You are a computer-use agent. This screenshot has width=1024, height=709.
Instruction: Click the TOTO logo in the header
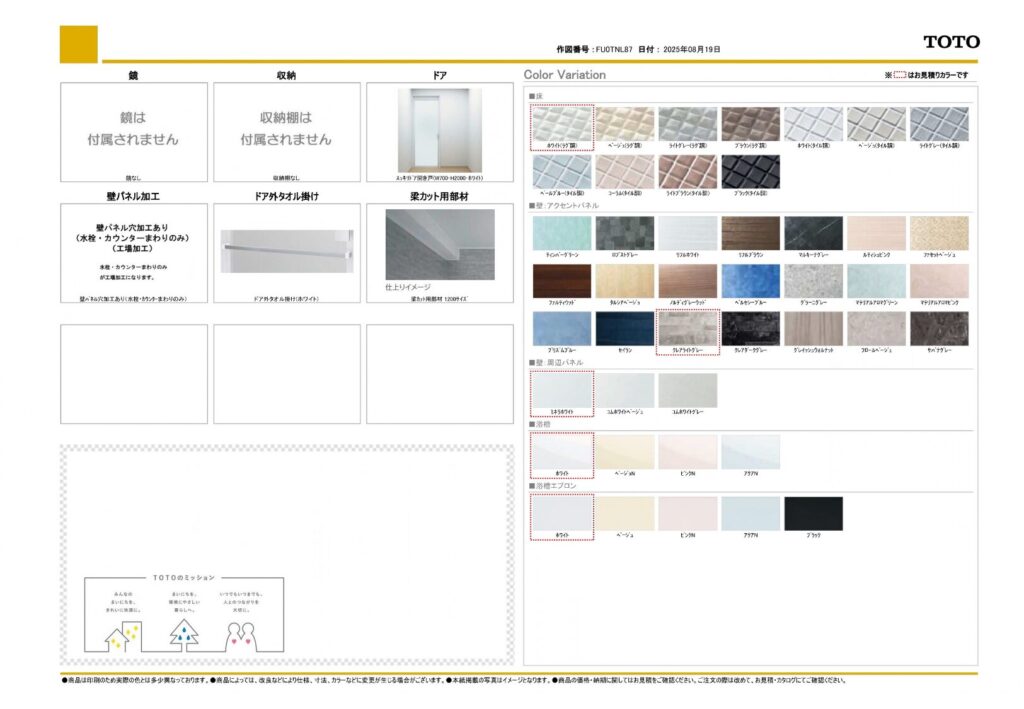pos(950,42)
